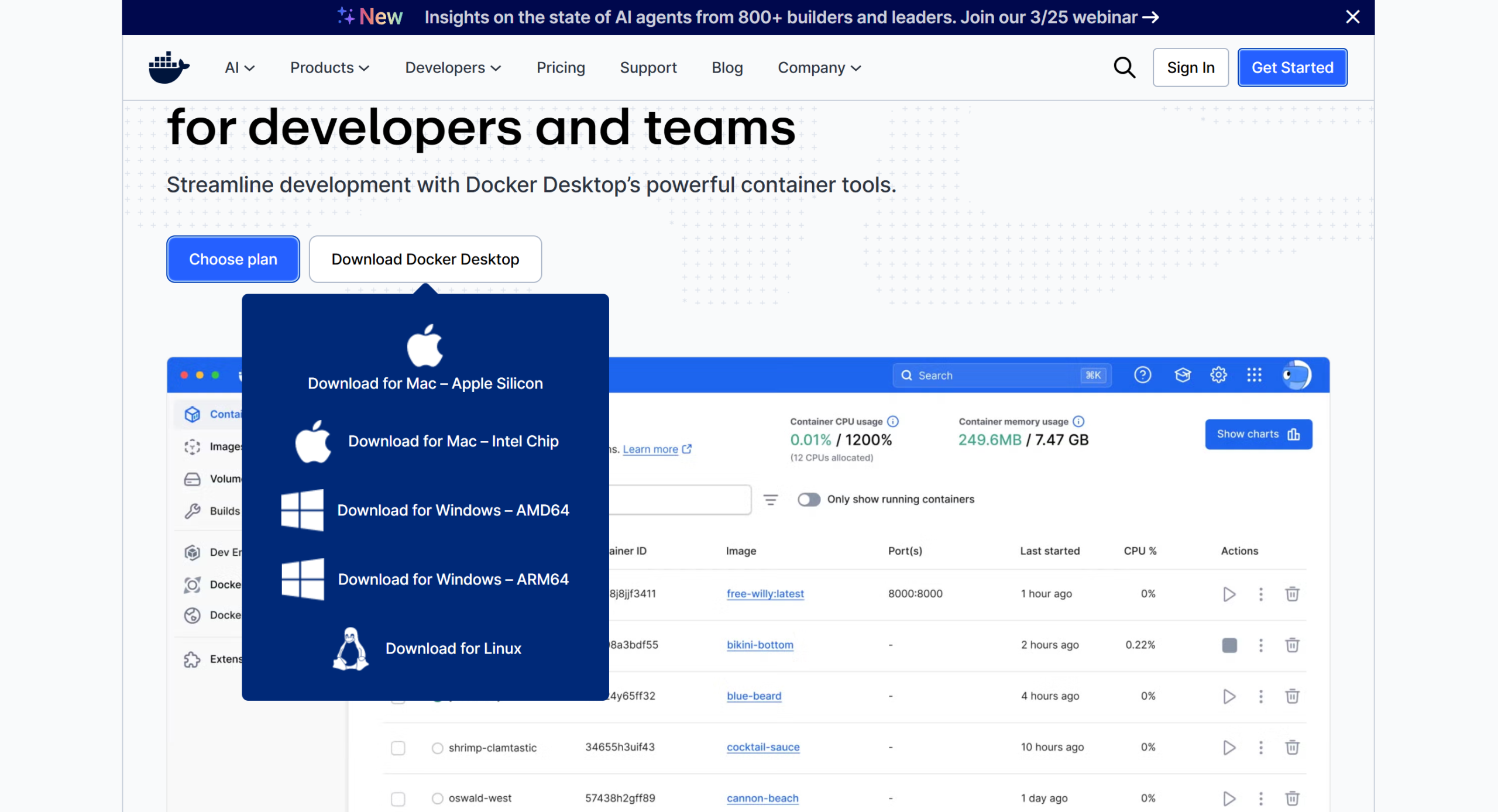Open the site search magnifier icon
This screenshot has width=1498, height=812.
[1123, 67]
